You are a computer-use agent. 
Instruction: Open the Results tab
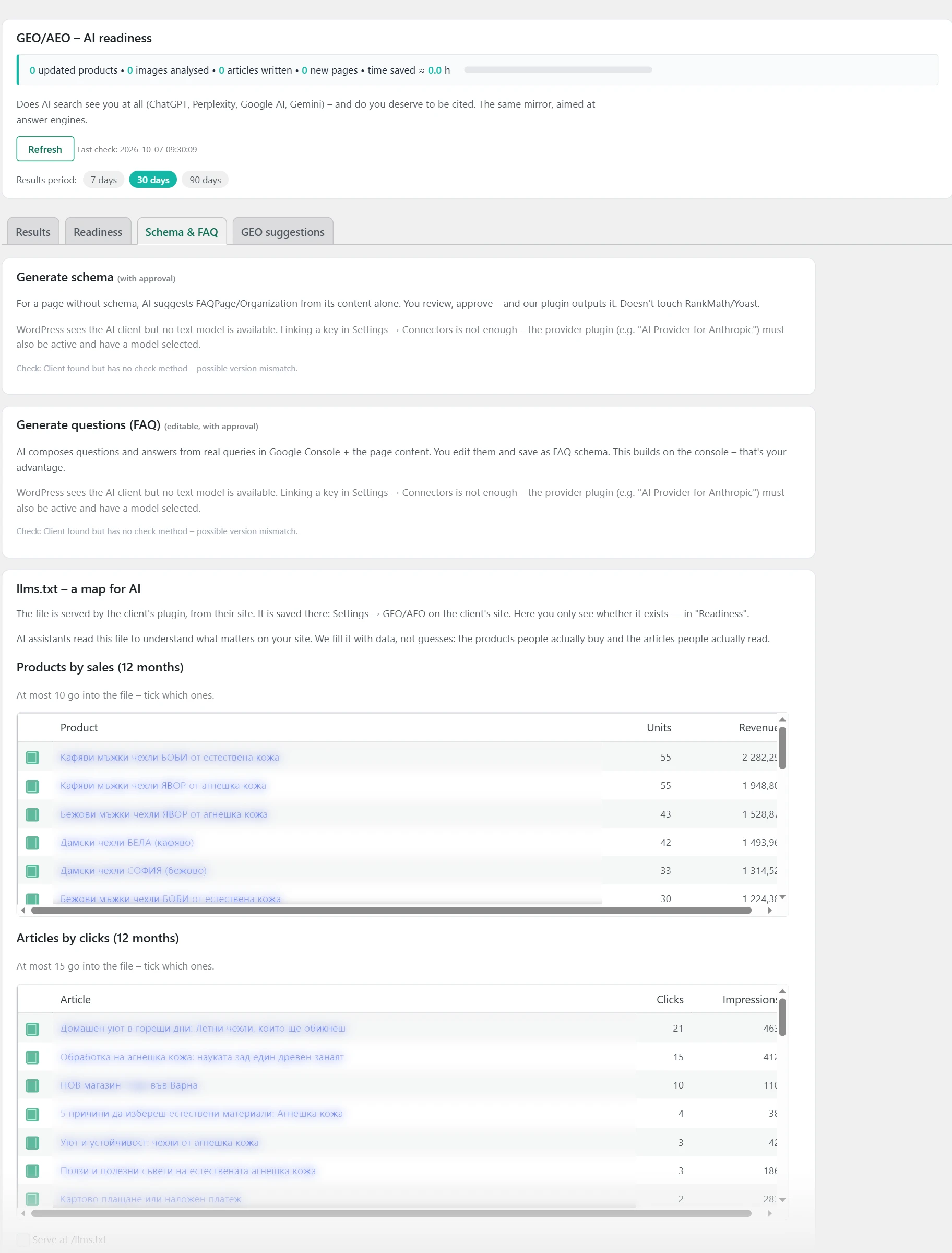pos(33,232)
